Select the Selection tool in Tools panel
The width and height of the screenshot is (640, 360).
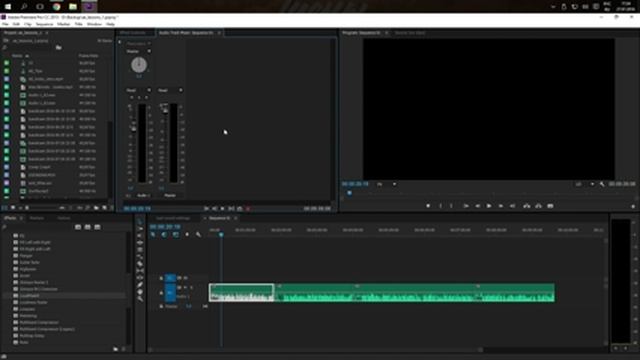140,222
